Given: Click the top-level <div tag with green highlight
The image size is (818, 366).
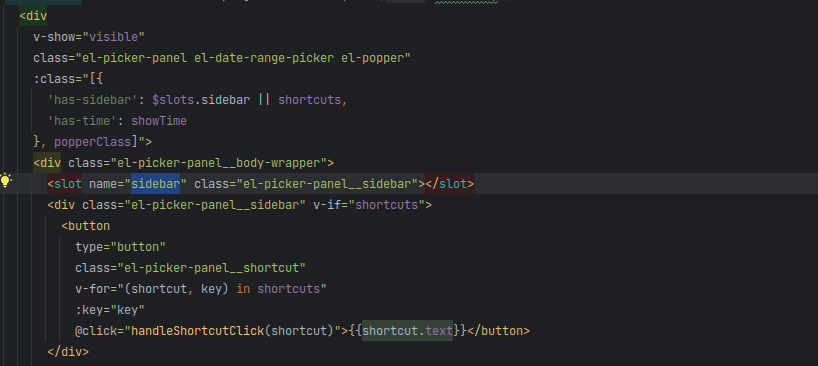Looking at the screenshot, I should 33,16.
